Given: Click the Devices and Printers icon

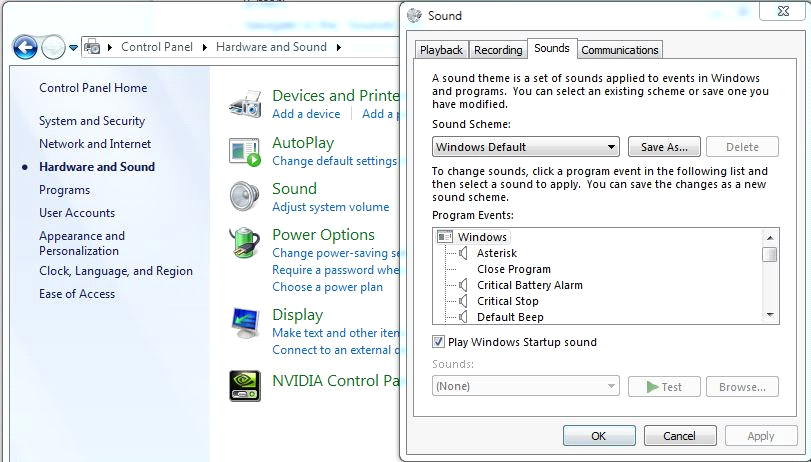Looking at the screenshot, I should tap(245, 104).
